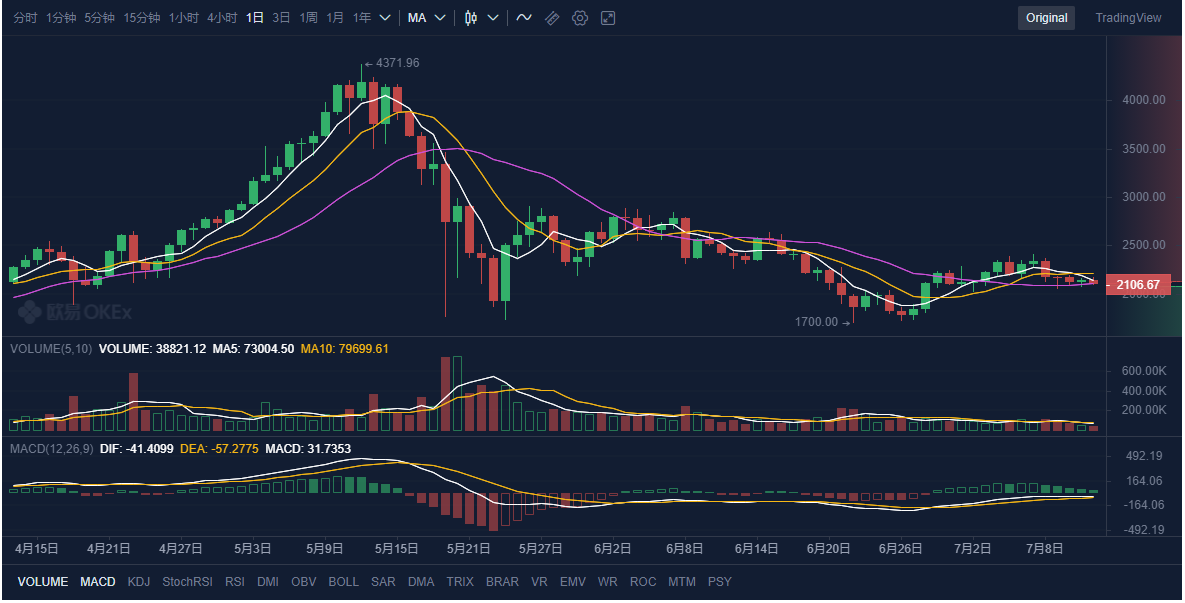Select the 4小时 interval
Viewport: 1185px width, 603px height.
click(x=222, y=18)
